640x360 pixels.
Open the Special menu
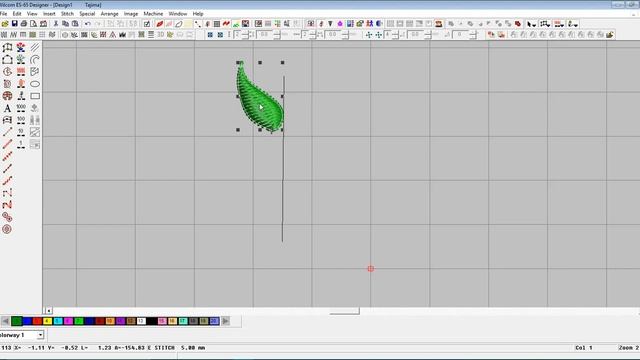pyautogui.click(x=87, y=13)
